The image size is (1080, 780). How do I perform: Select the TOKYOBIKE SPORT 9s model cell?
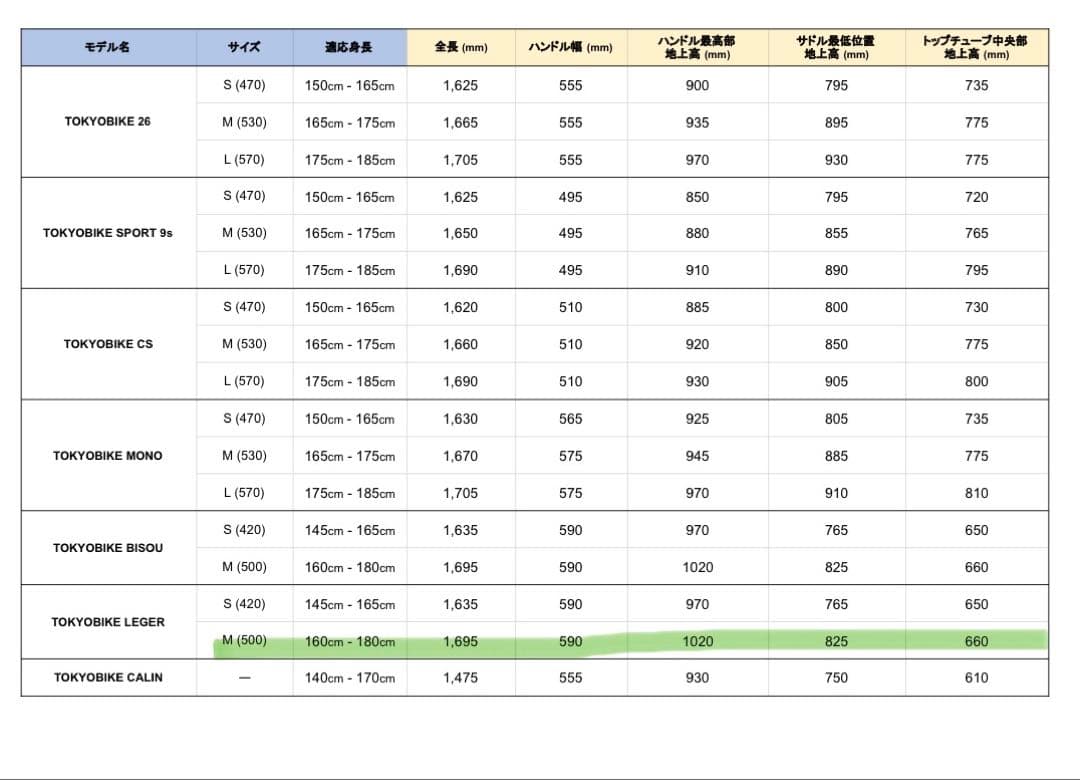pyautogui.click(x=108, y=233)
